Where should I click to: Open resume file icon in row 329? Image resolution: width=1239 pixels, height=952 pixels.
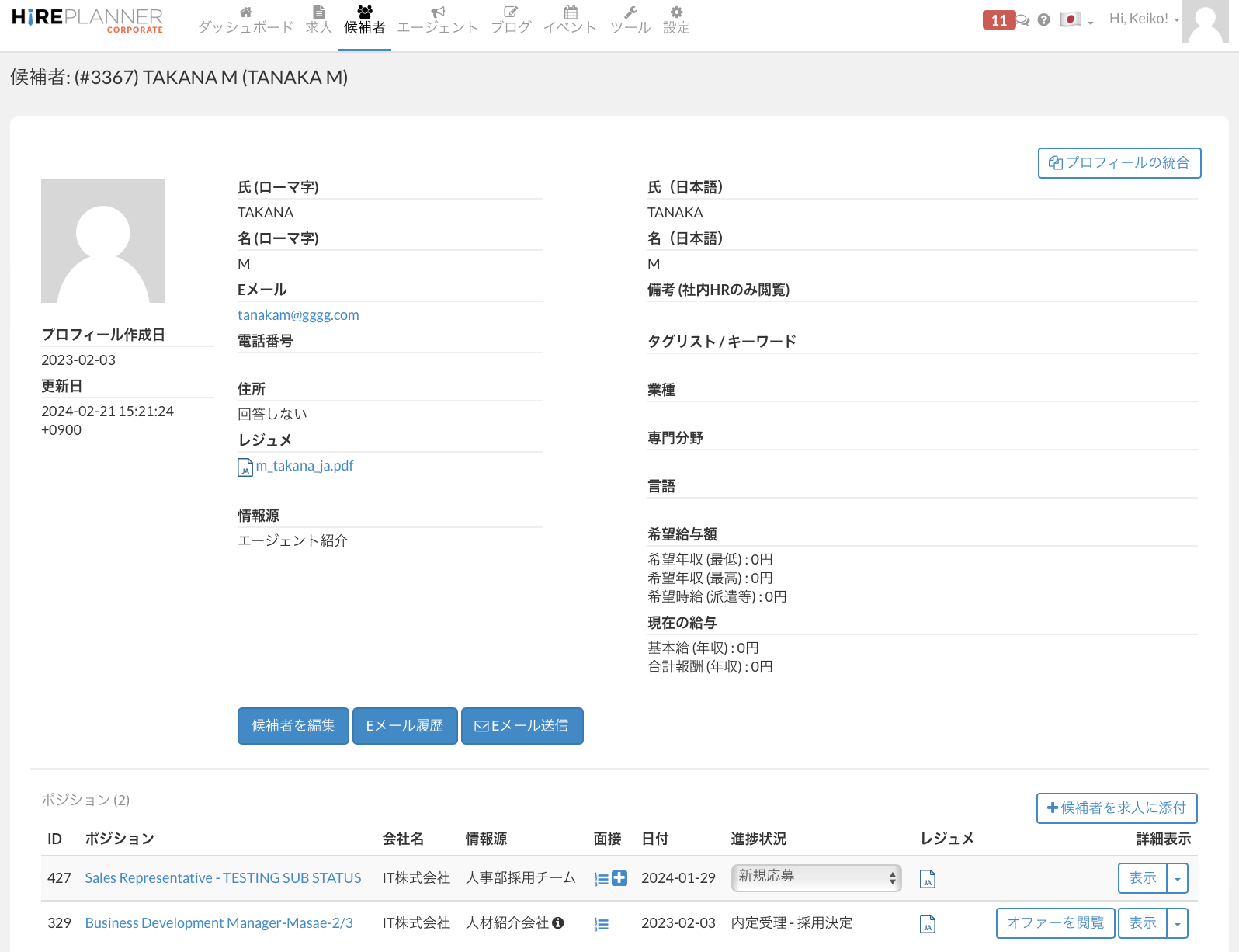927,924
